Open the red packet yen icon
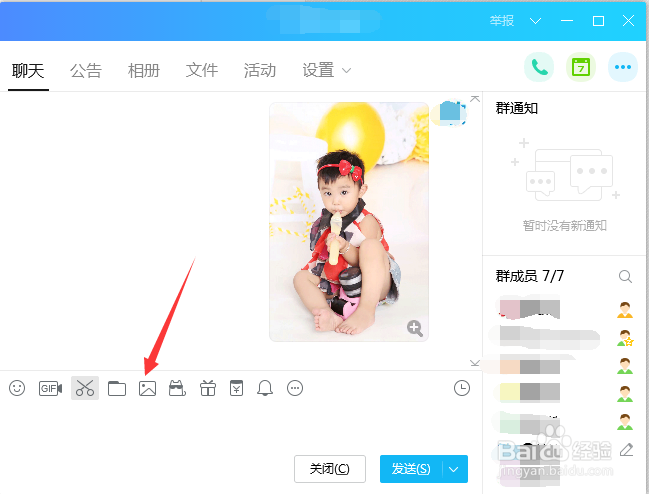Image resolution: width=649 pixels, height=494 pixels. coord(236,388)
